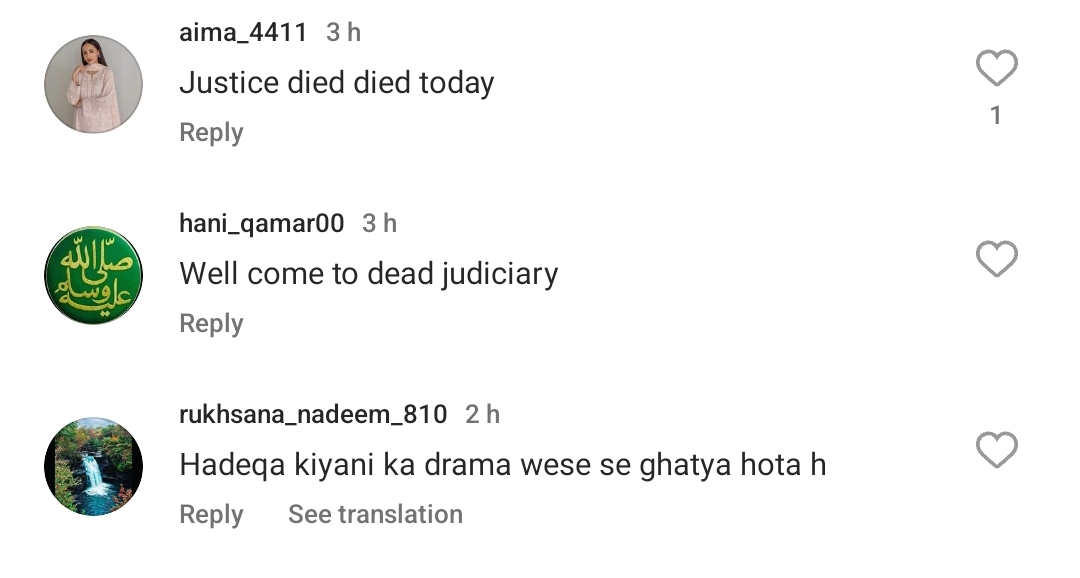Select the heart icon next to the dead judiciary comment
The image size is (1080, 578).
[995, 258]
